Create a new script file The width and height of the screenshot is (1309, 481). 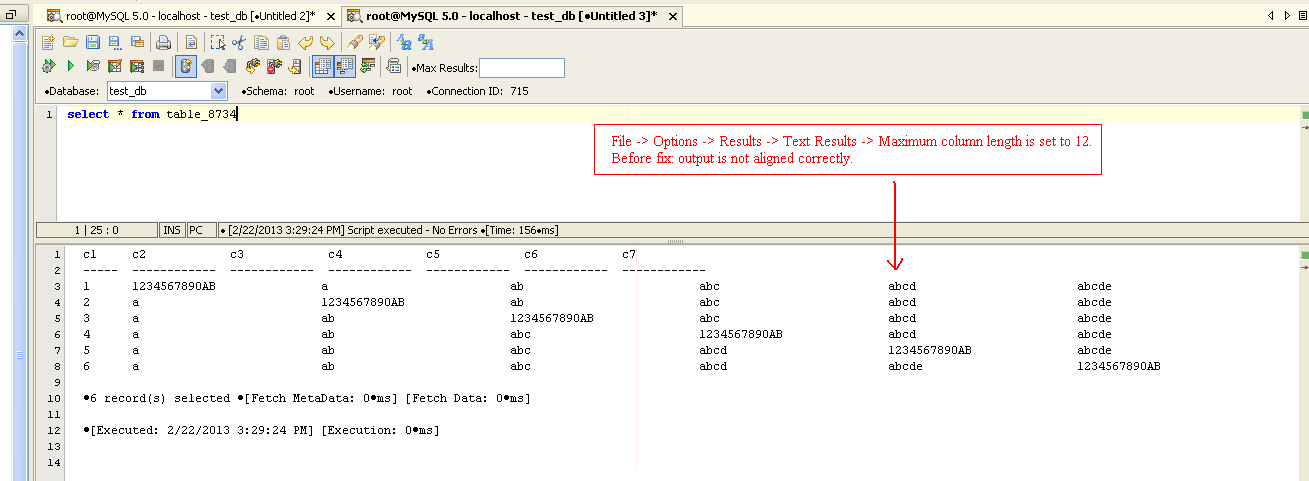point(48,42)
